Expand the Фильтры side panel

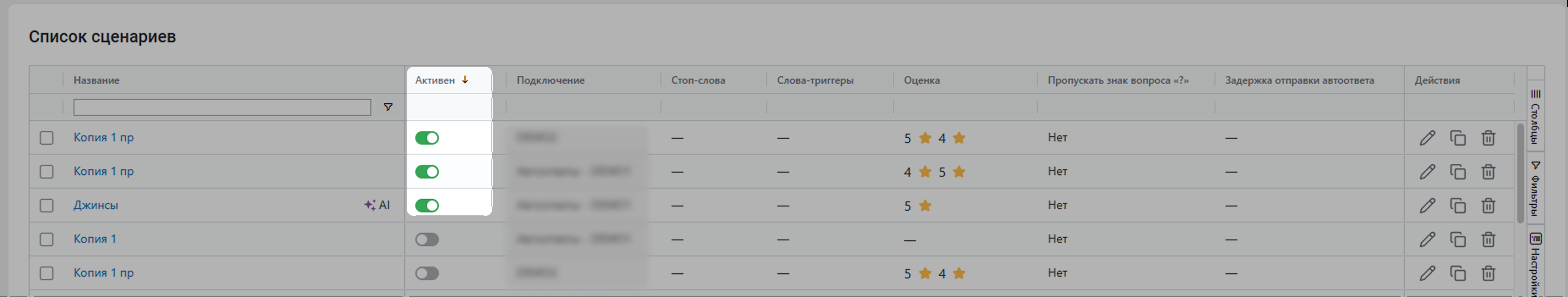point(1535,188)
